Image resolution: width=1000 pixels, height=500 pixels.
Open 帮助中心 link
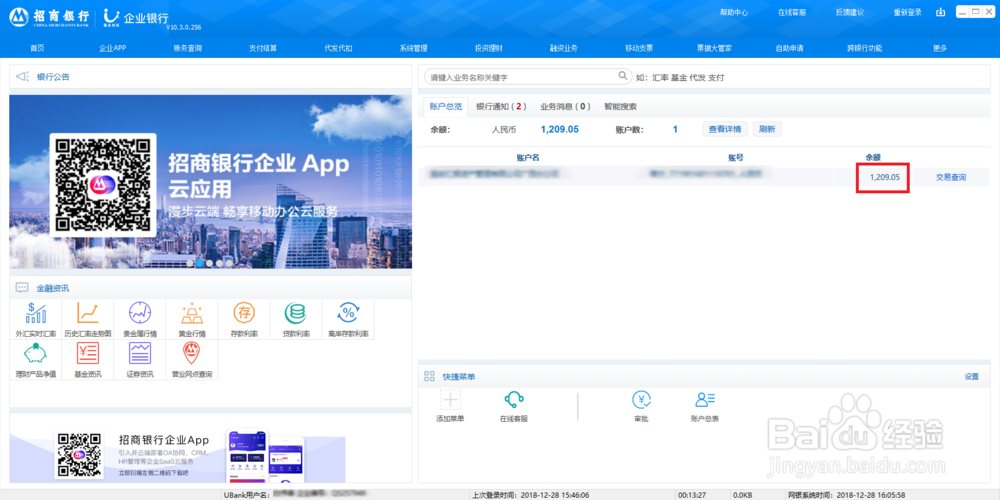(x=733, y=12)
